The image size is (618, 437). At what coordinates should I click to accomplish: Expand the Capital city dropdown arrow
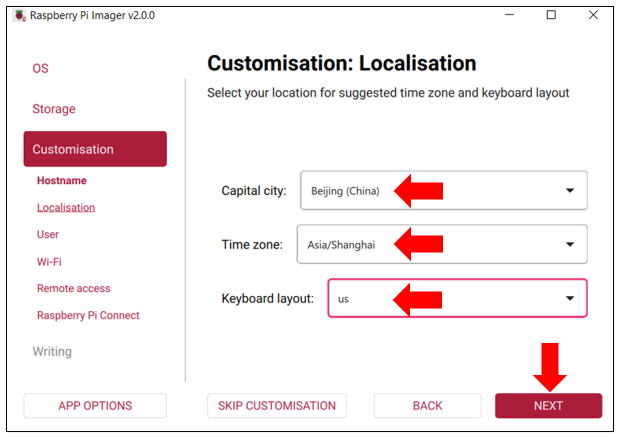(x=570, y=191)
